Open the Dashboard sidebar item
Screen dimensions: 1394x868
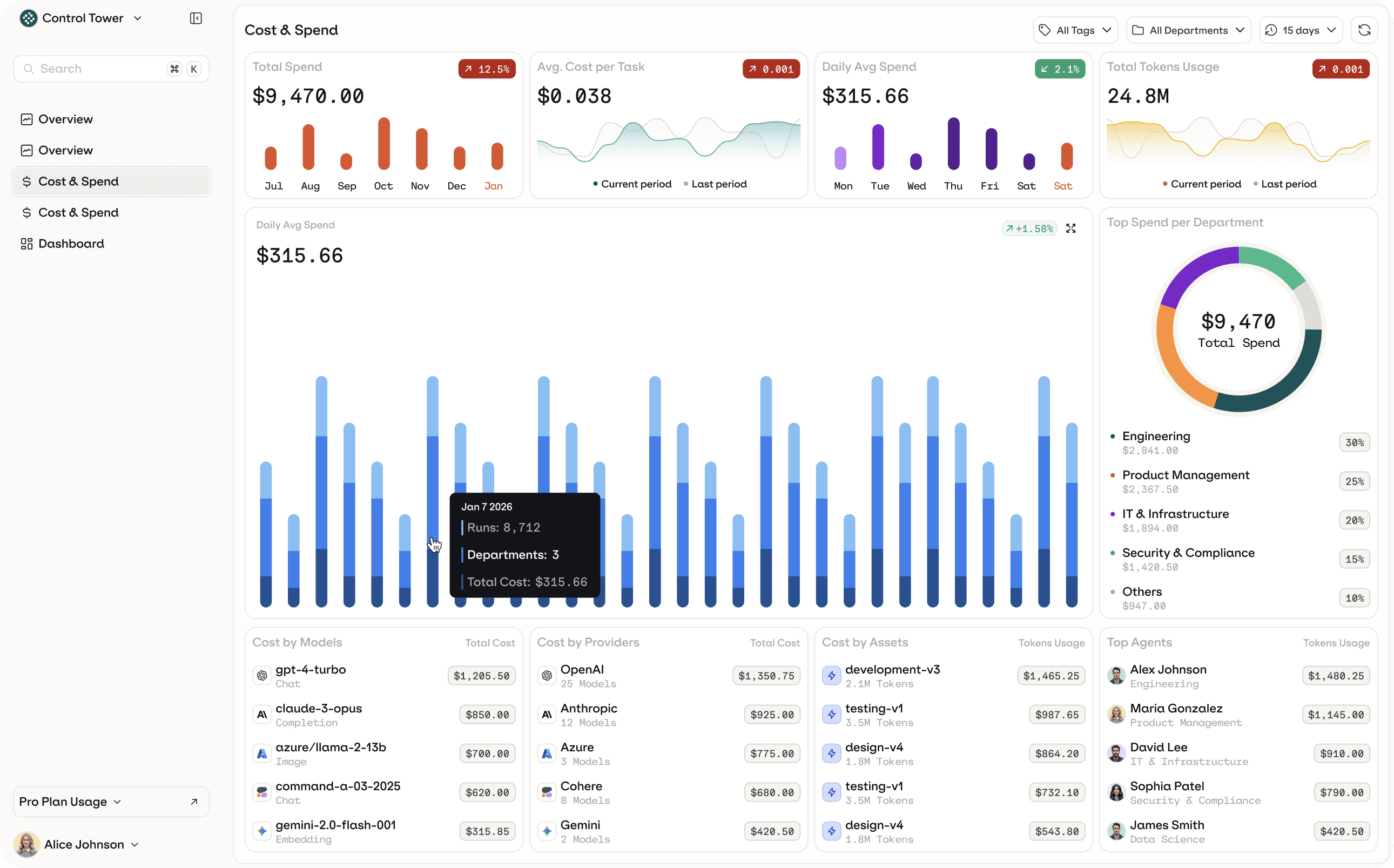point(71,244)
